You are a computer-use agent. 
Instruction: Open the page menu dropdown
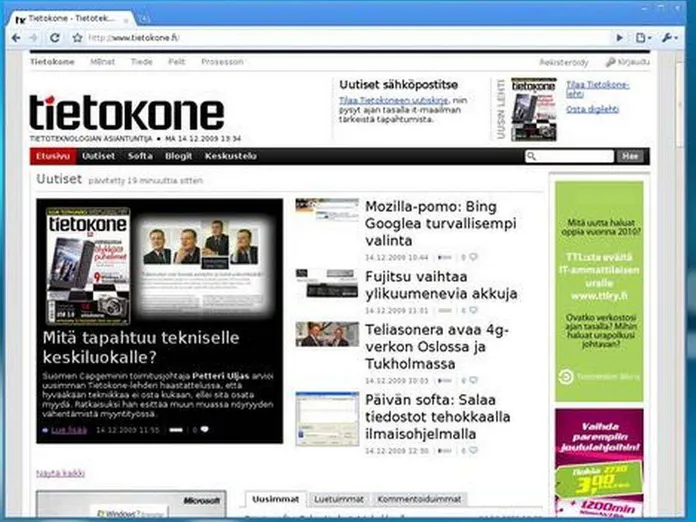[x=643, y=38]
